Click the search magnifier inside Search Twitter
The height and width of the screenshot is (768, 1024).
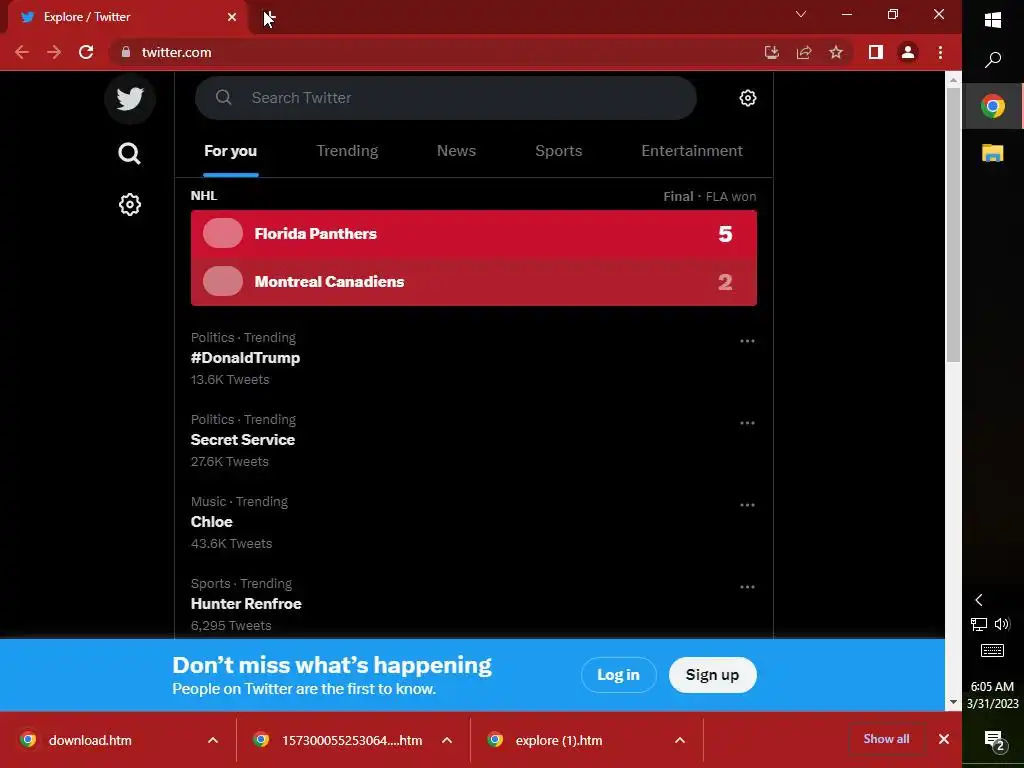click(223, 98)
